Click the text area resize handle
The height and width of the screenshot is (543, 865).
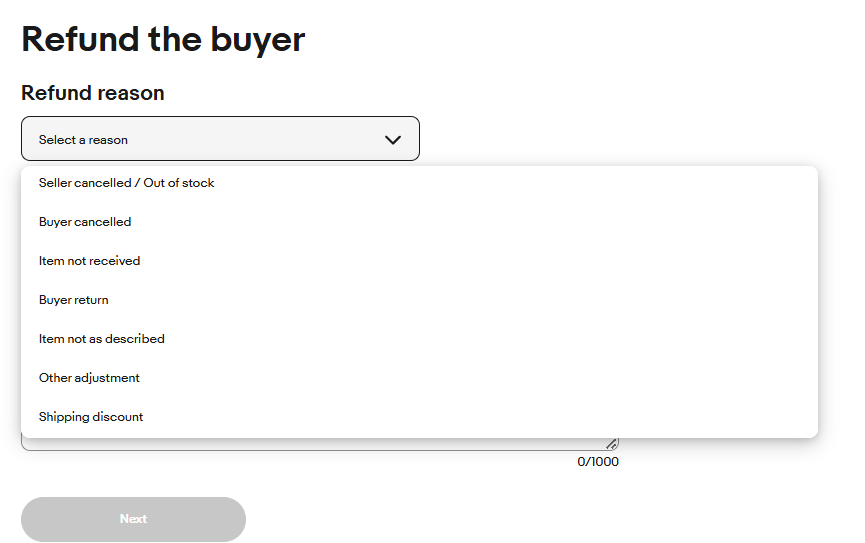pyautogui.click(x=612, y=444)
